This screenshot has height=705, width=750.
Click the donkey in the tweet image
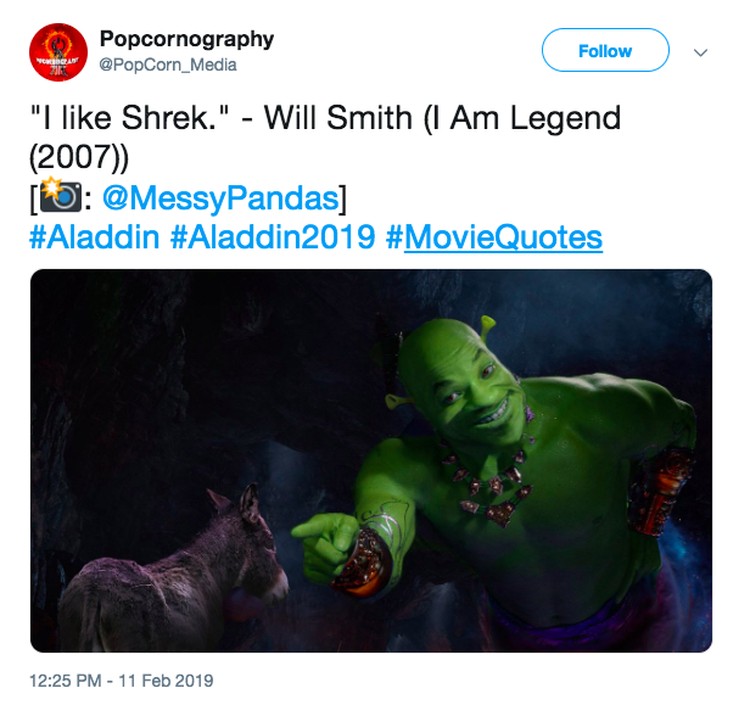point(175,572)
